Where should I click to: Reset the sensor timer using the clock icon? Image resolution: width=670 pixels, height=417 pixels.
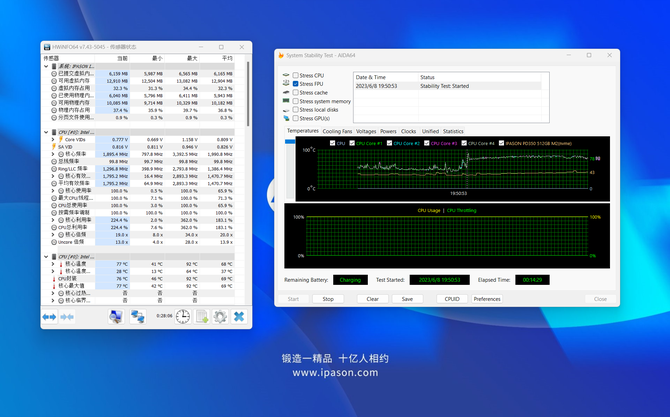[x=183, y=317]
